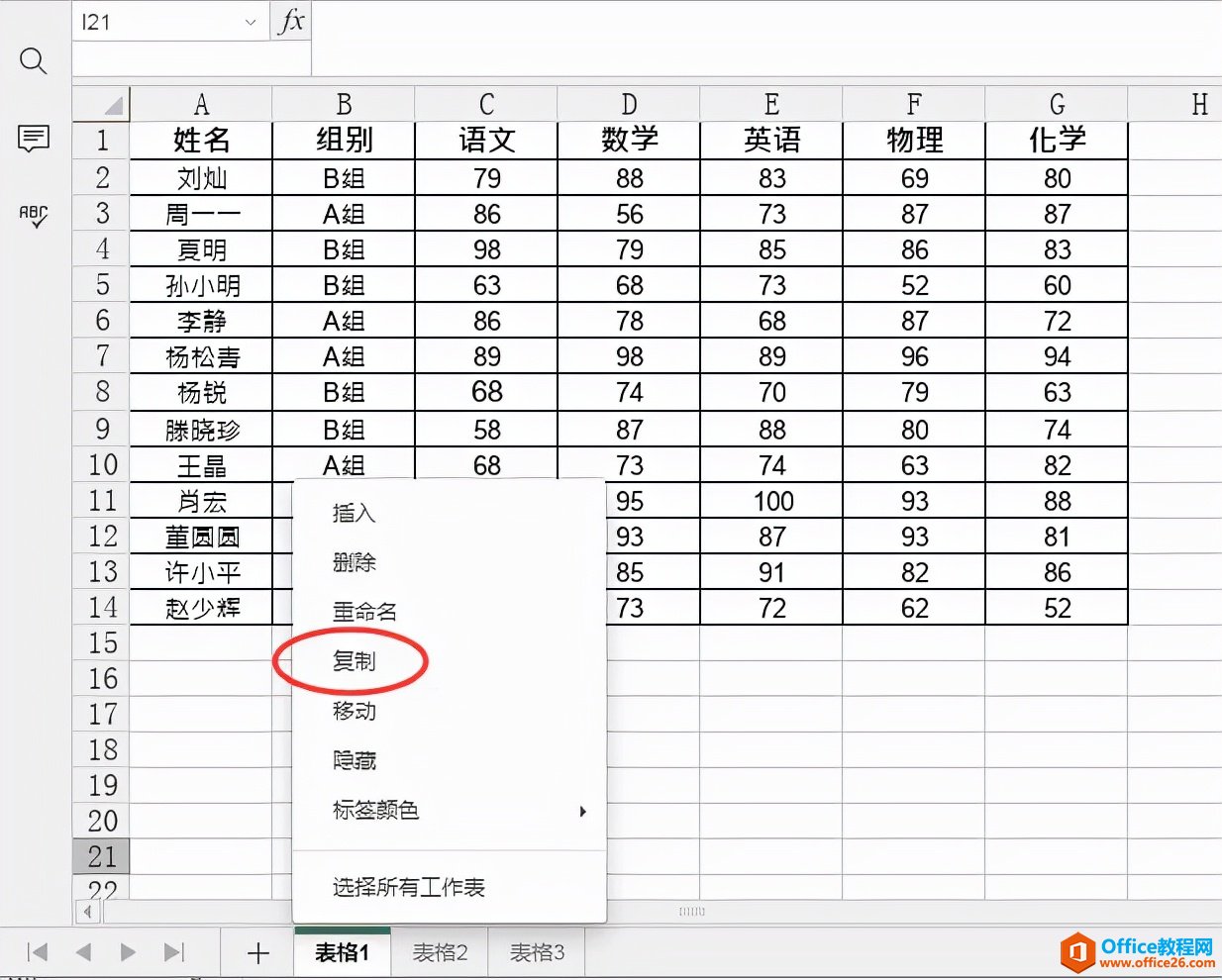Screen dimensions: 1222x980
Task: Click the next sheet arrow icon
Action: tap(129, 952)
